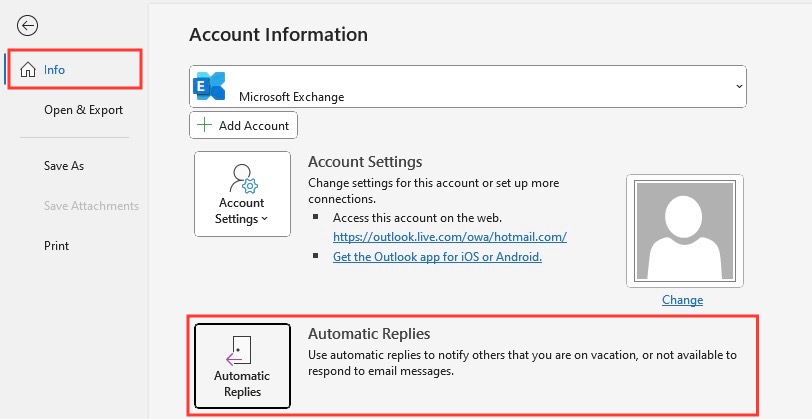
Task: Open the Open & Export menu
Action: click(83, 110)
